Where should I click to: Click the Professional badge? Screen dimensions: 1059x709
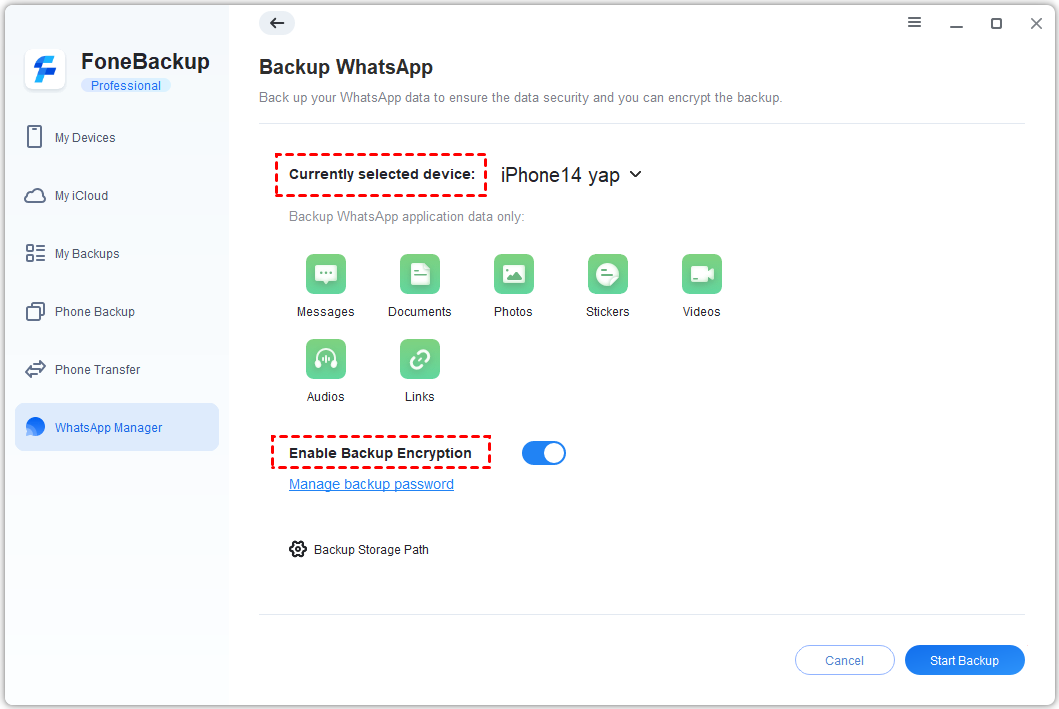[126, 86]
